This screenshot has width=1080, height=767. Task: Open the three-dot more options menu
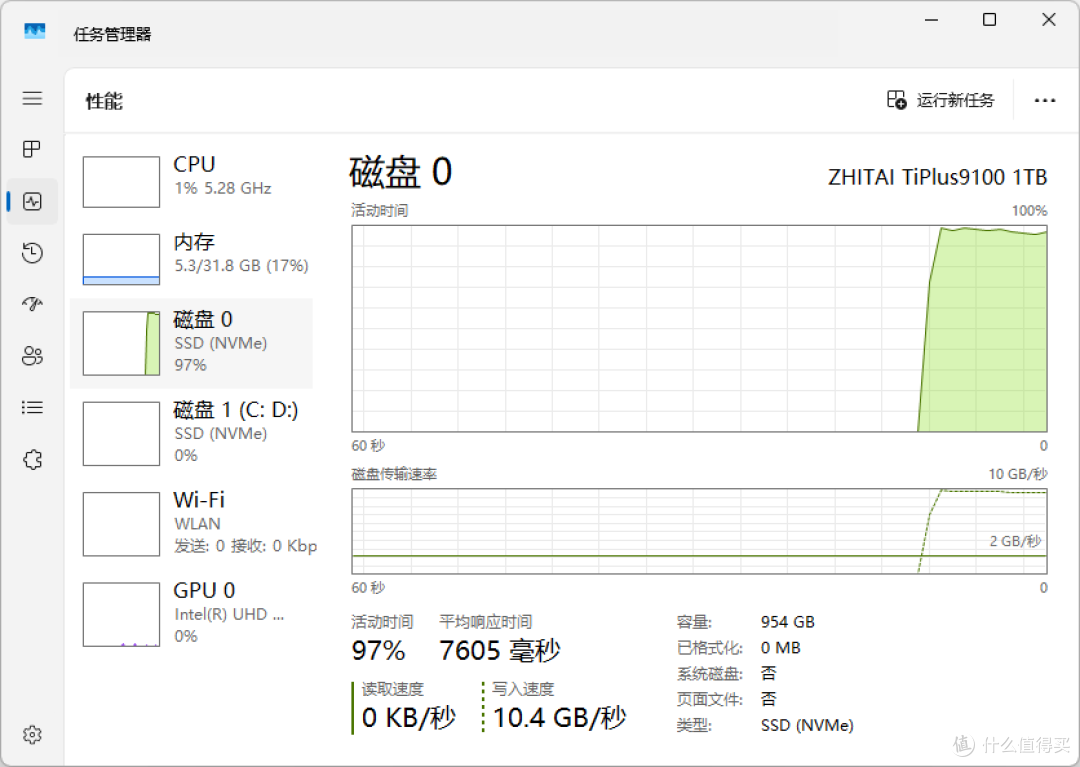1045,101
